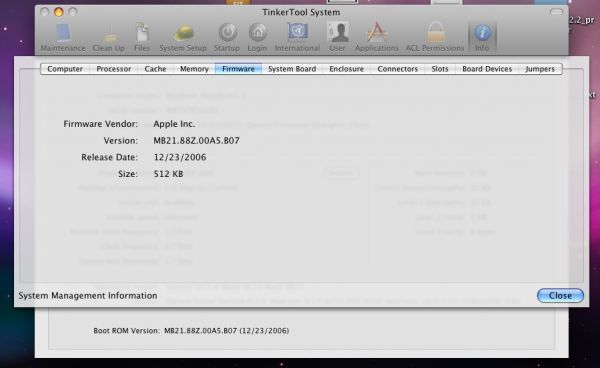
Task: Click the Release Date label
Action: pyautogui.click(x=109, y=157)
